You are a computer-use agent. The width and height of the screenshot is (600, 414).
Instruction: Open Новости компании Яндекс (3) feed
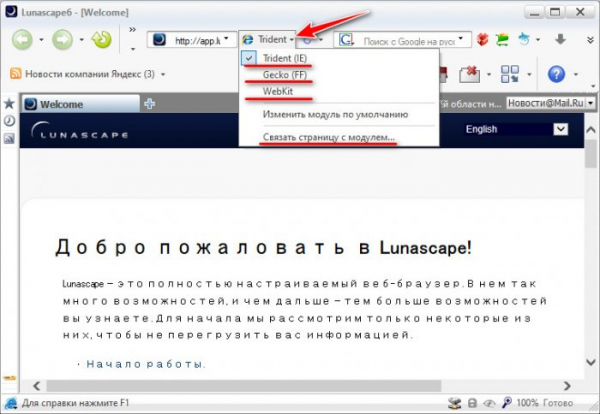coord(90,74)
